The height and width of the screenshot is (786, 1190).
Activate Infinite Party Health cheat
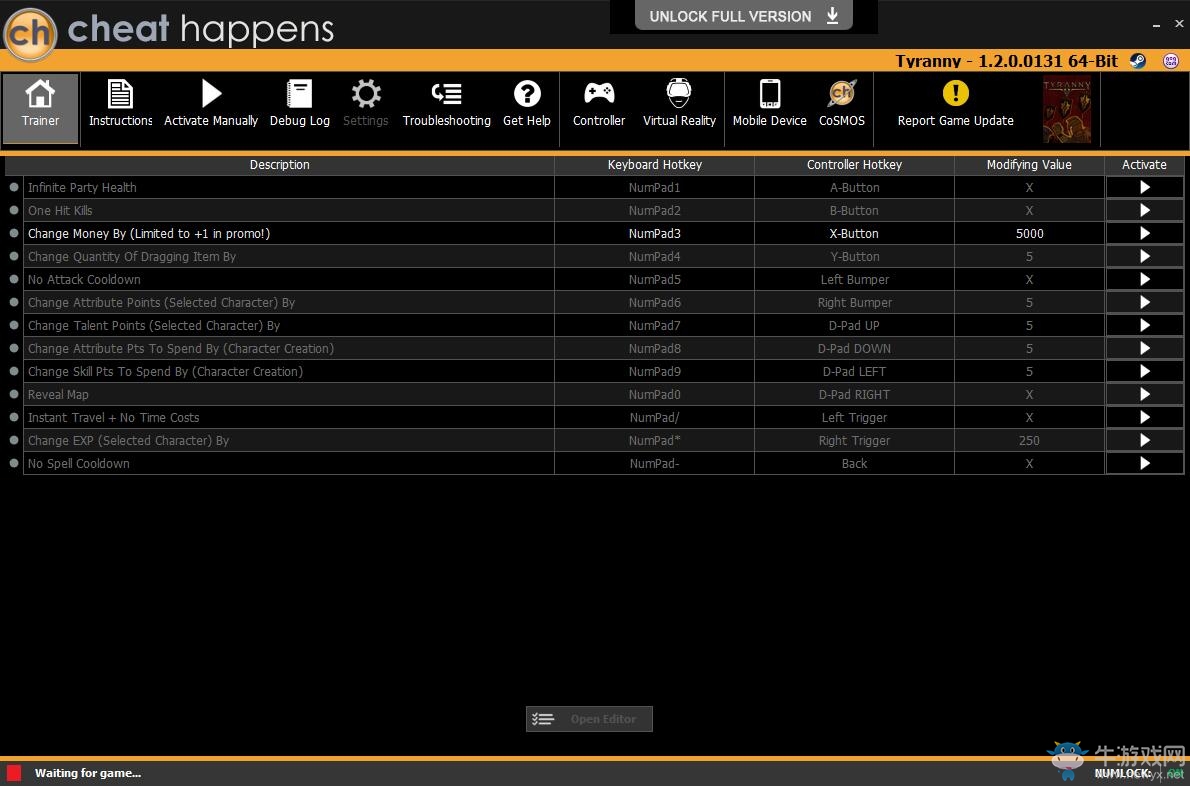pos(1144,187)
